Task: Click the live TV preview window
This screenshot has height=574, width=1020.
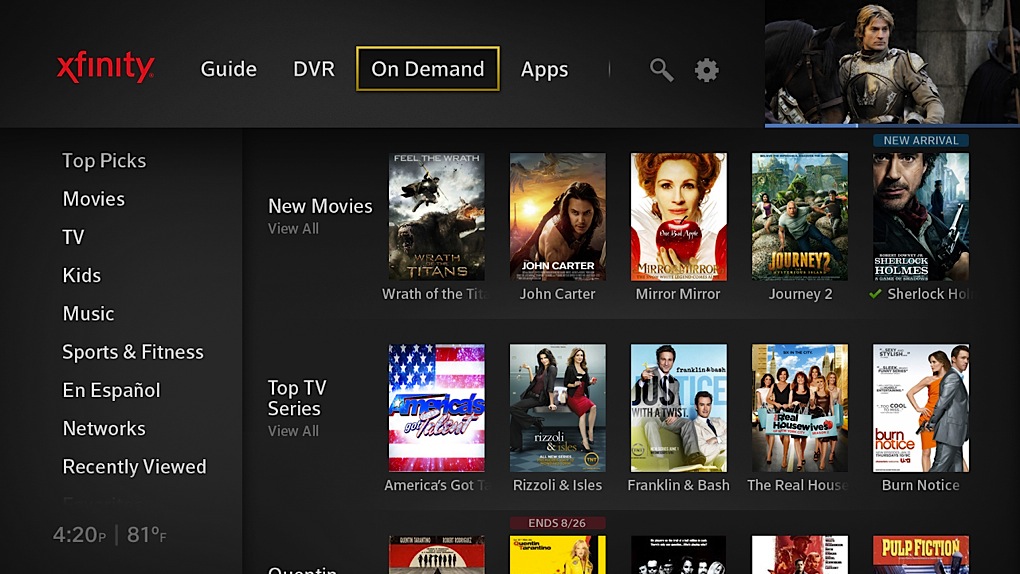Action: coord(892,62)
